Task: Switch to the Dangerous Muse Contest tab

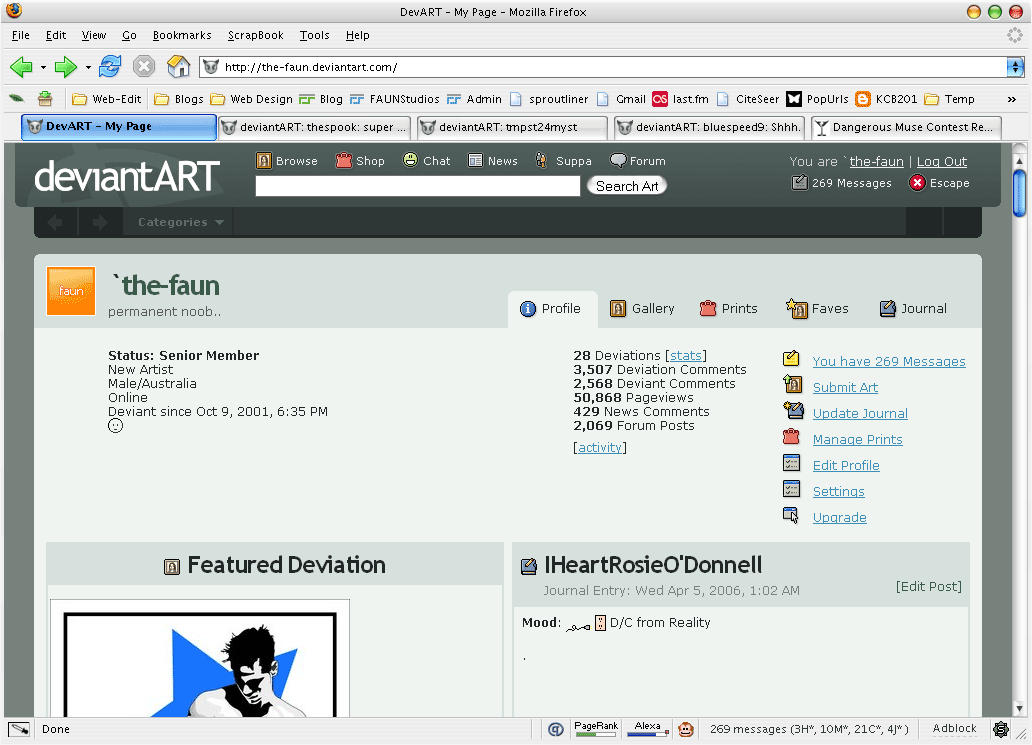Action: coord(906,127)
